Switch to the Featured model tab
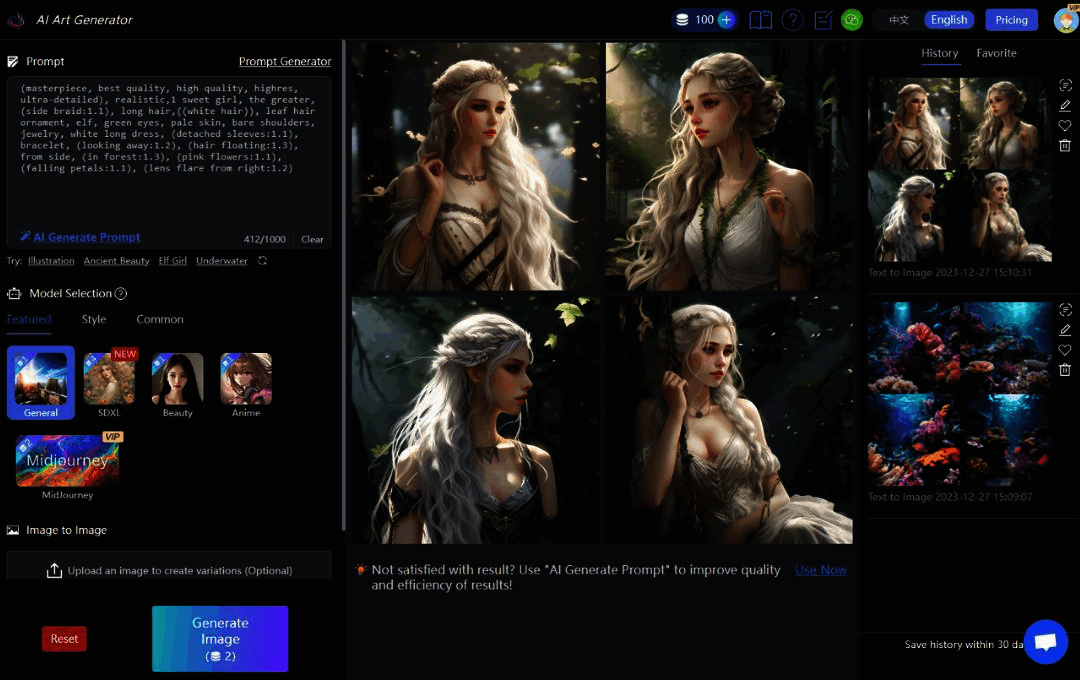Screen dimensions: 1080x680 click(x=29, y=320)
